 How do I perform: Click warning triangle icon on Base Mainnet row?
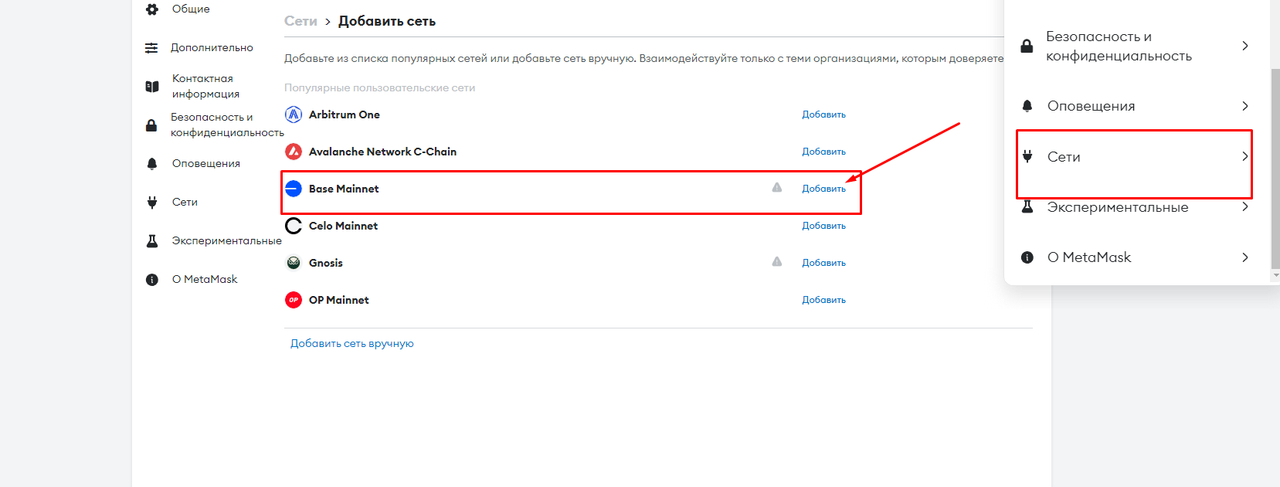pyautogui.click(x=777, y=187)
